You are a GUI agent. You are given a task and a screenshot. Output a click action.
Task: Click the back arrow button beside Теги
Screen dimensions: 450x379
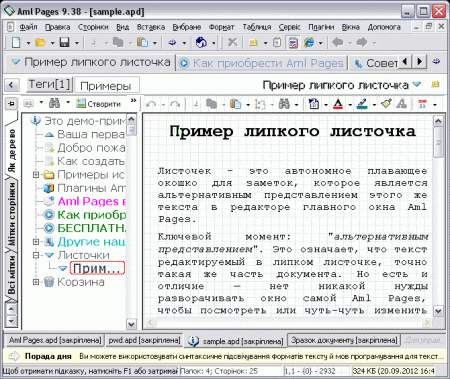tap(11, 85)
